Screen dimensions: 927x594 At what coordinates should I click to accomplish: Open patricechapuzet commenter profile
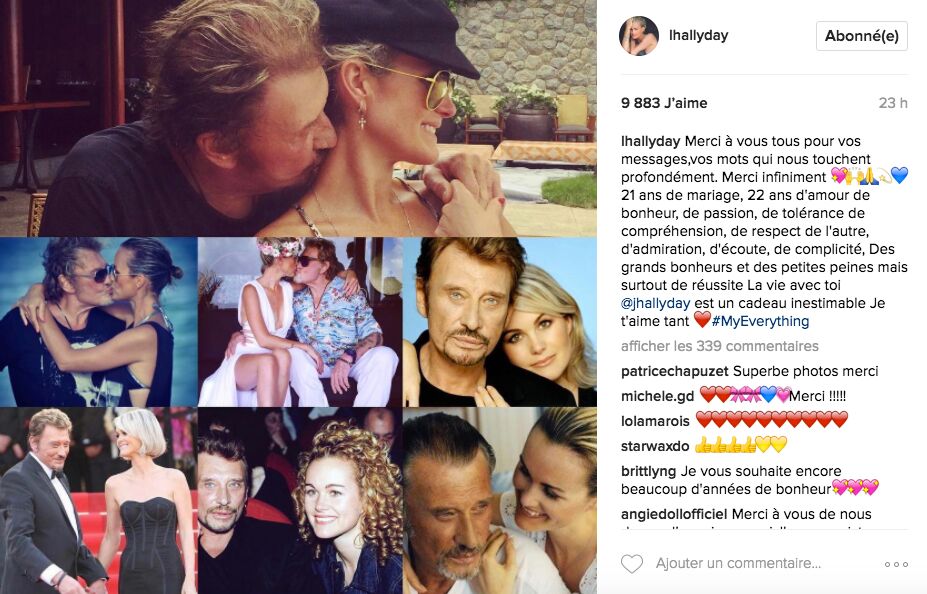675,371
